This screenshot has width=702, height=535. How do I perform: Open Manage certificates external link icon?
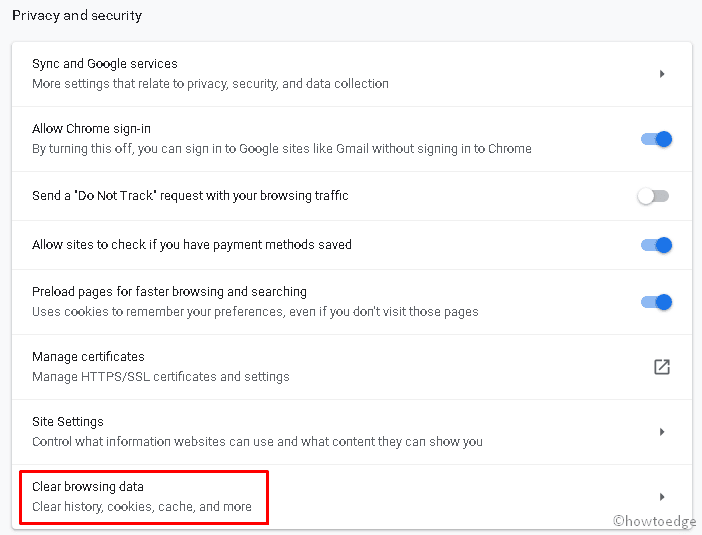tap(661, 367)
